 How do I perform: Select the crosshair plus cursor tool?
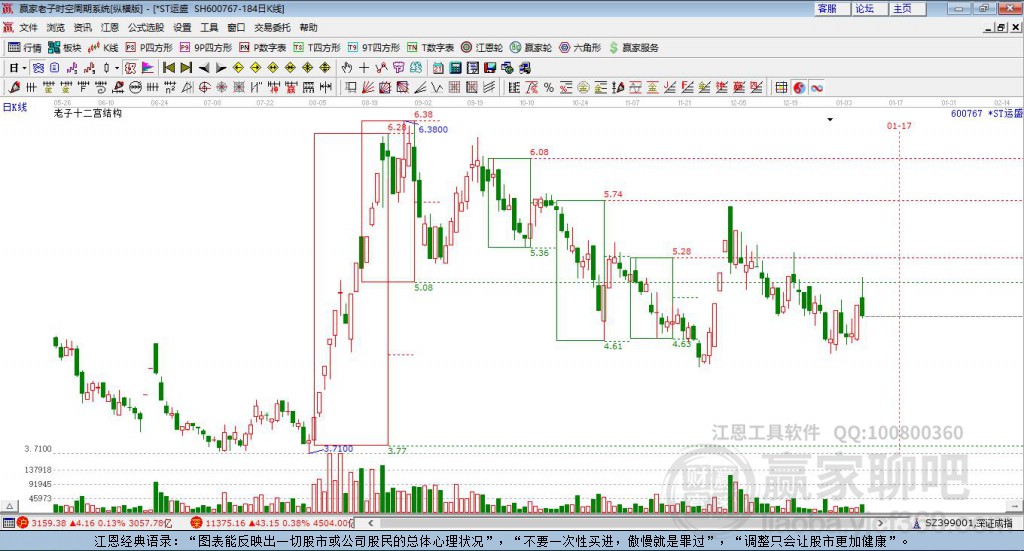[364, 68]
